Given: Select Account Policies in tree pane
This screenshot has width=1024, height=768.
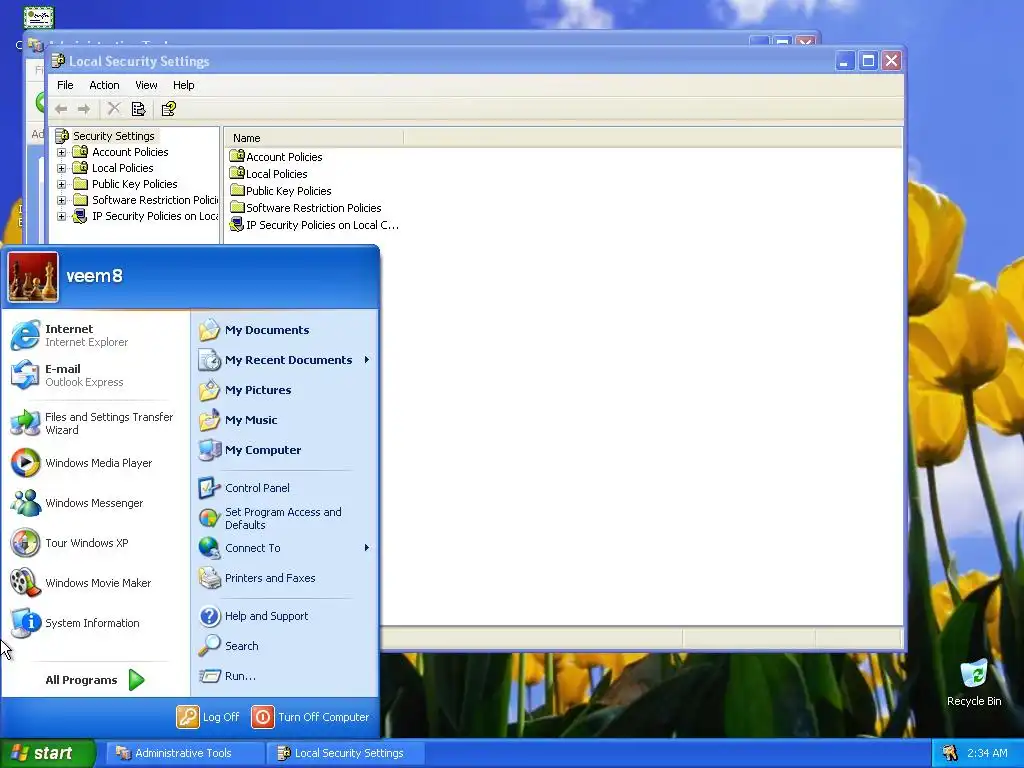Looking at the screenshot, I should click(130, 152).
